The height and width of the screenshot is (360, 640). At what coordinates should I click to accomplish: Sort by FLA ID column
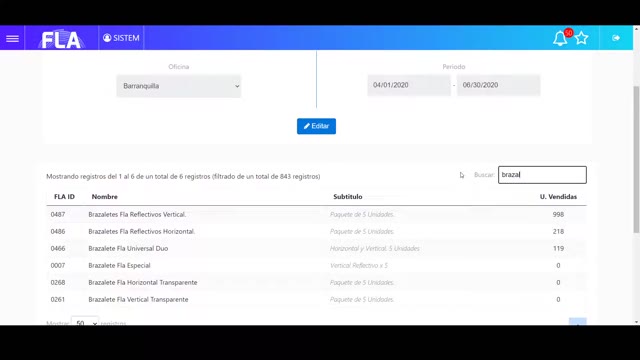[x=64, y=197]
